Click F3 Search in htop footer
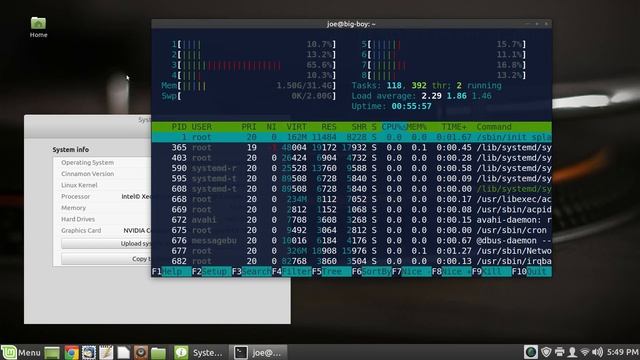This screenshot has width=640, height=360. click(251, 271)
